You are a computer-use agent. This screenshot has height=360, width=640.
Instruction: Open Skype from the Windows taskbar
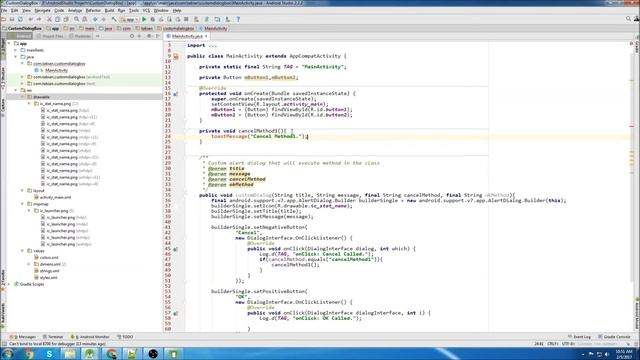click(49, 353)
